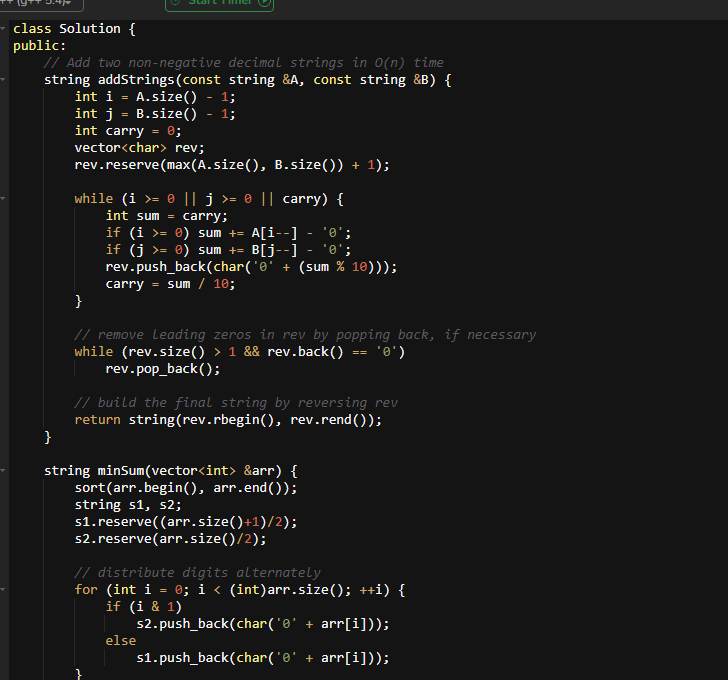728x680 pixels.
Task: Fold the minSum function block
Action: [x=3, y=471]
